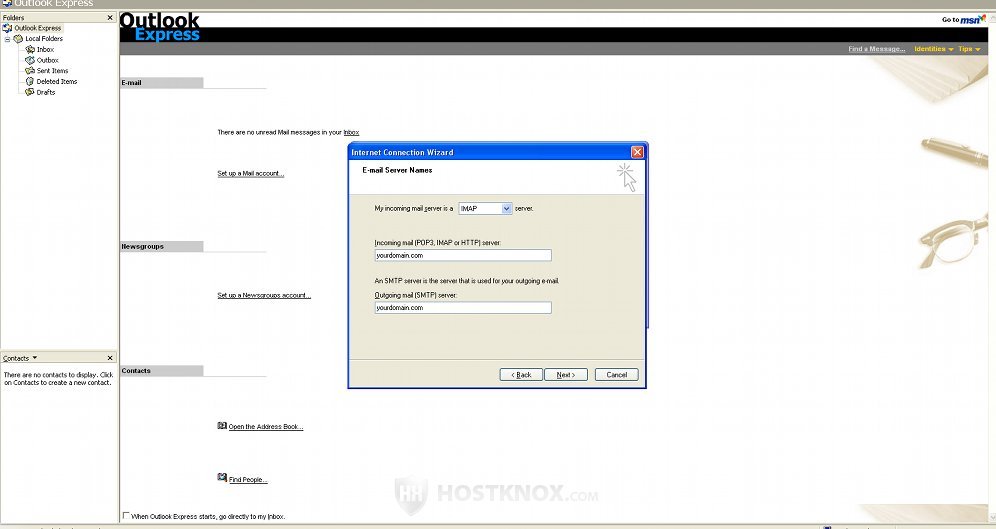Screen dimensions: 996x529
Task: Click the Find People icon
Action: 222,478
